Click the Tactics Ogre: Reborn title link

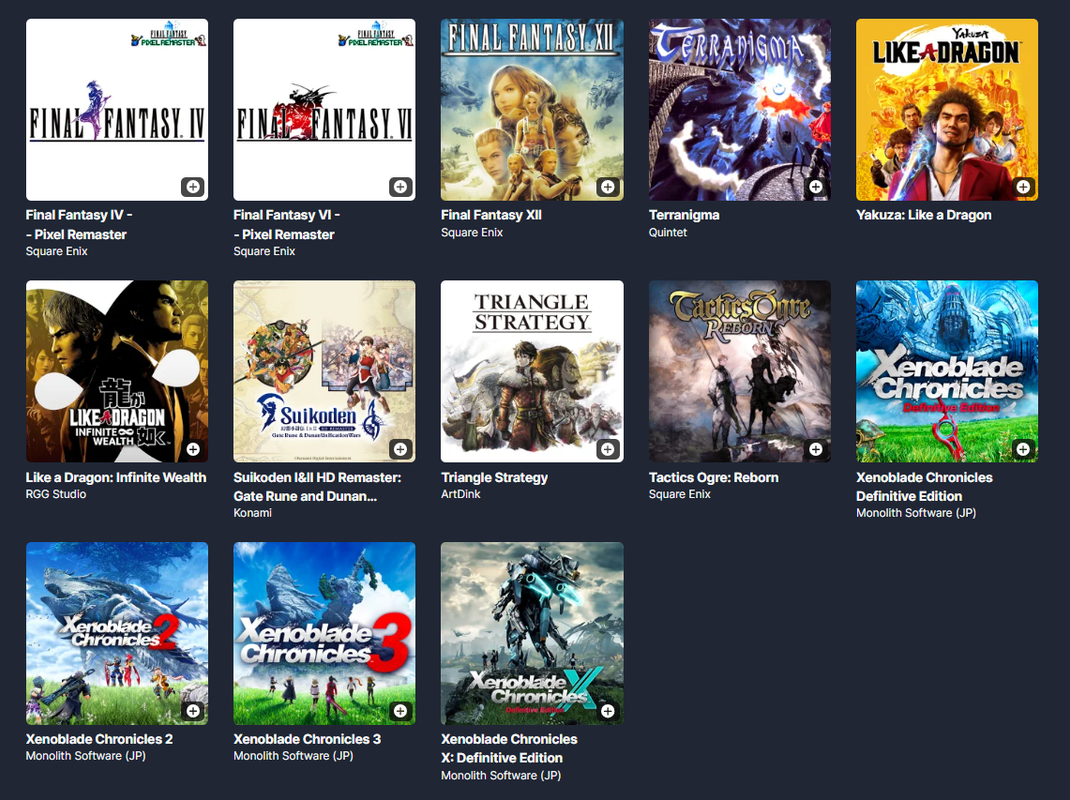pos(714,477)
